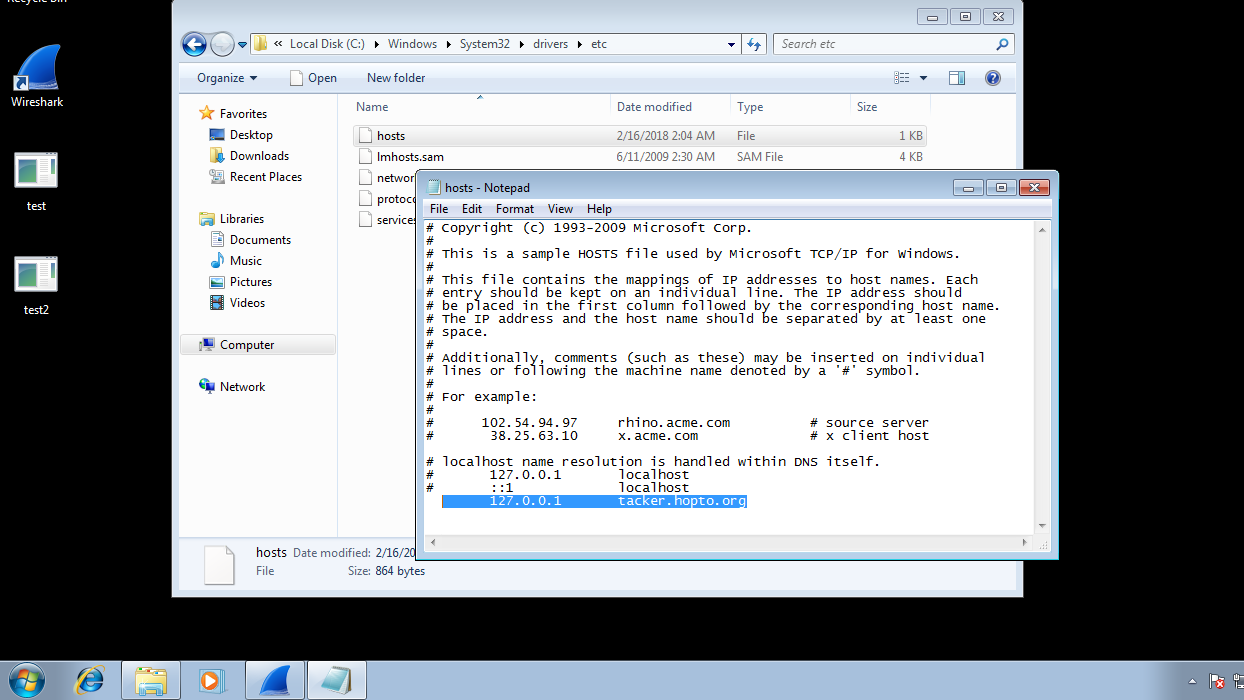The image size is (1244, 700).
Task: Open the address bar history dropdown
Action: pos(732,44)
